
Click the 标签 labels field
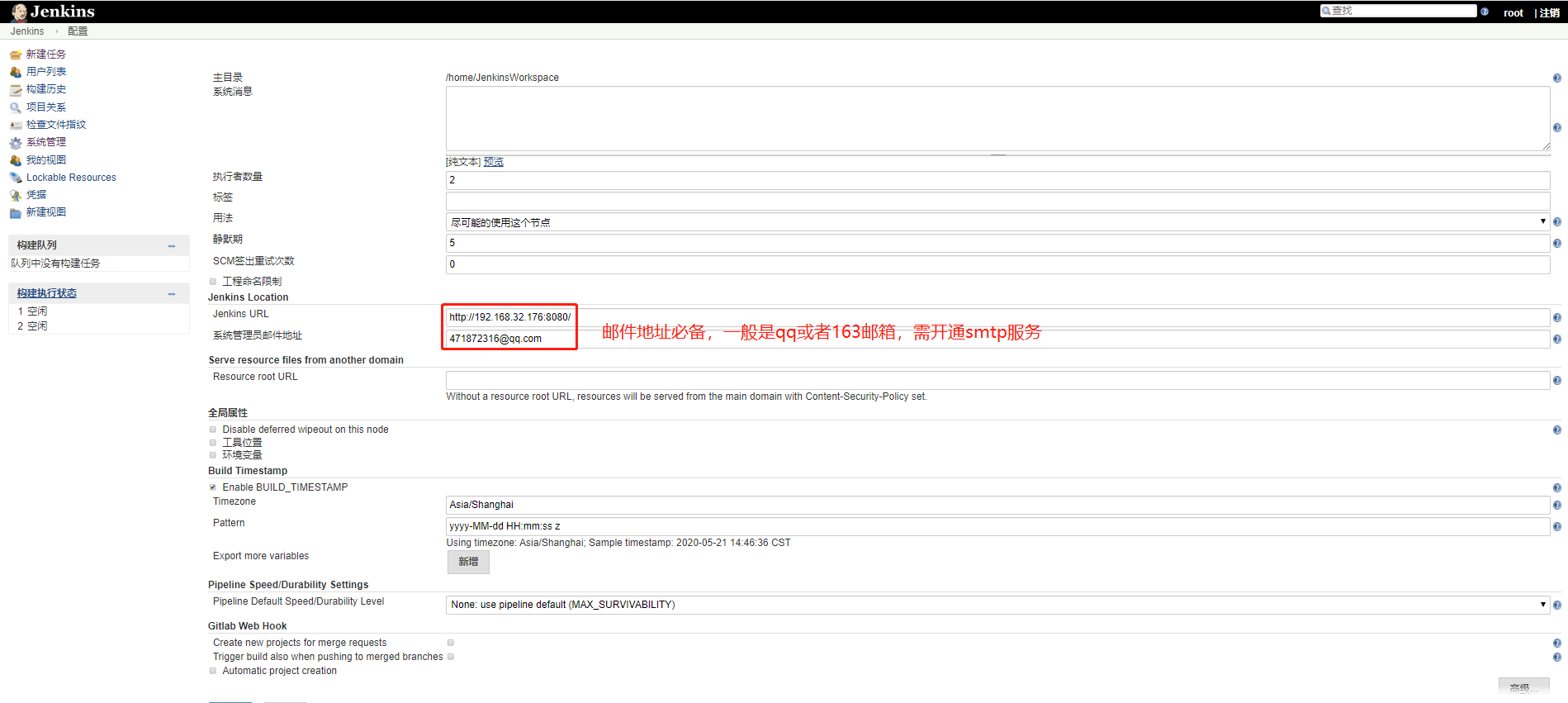997,201
